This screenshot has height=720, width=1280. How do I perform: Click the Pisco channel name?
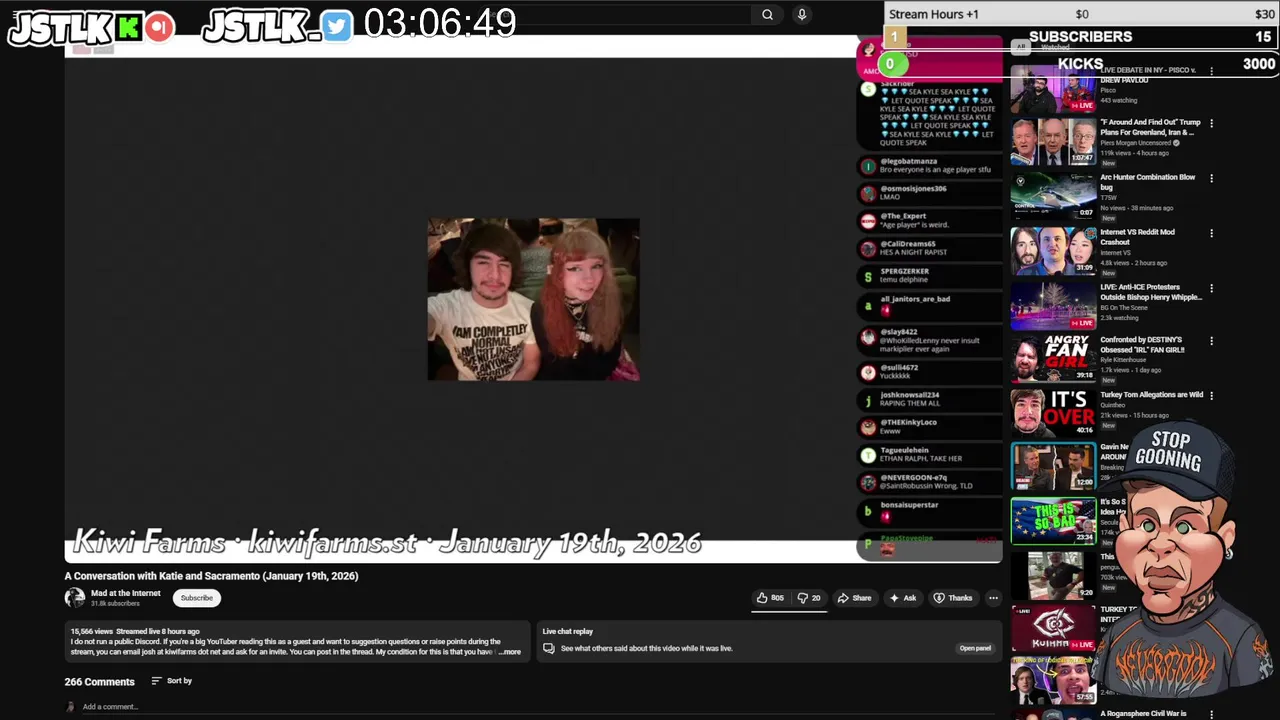[1108, 90]
